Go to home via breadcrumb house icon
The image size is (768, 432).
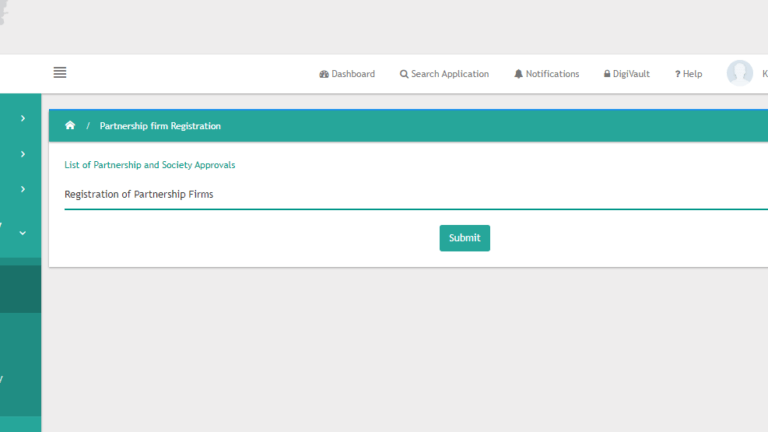[x=70, y=126]
